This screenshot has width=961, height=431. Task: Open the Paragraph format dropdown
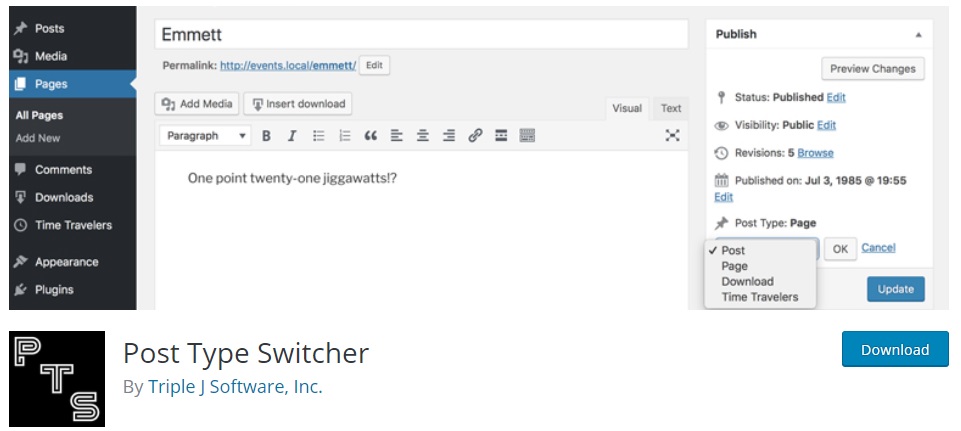pyautogui.click(x=205, y=135)
